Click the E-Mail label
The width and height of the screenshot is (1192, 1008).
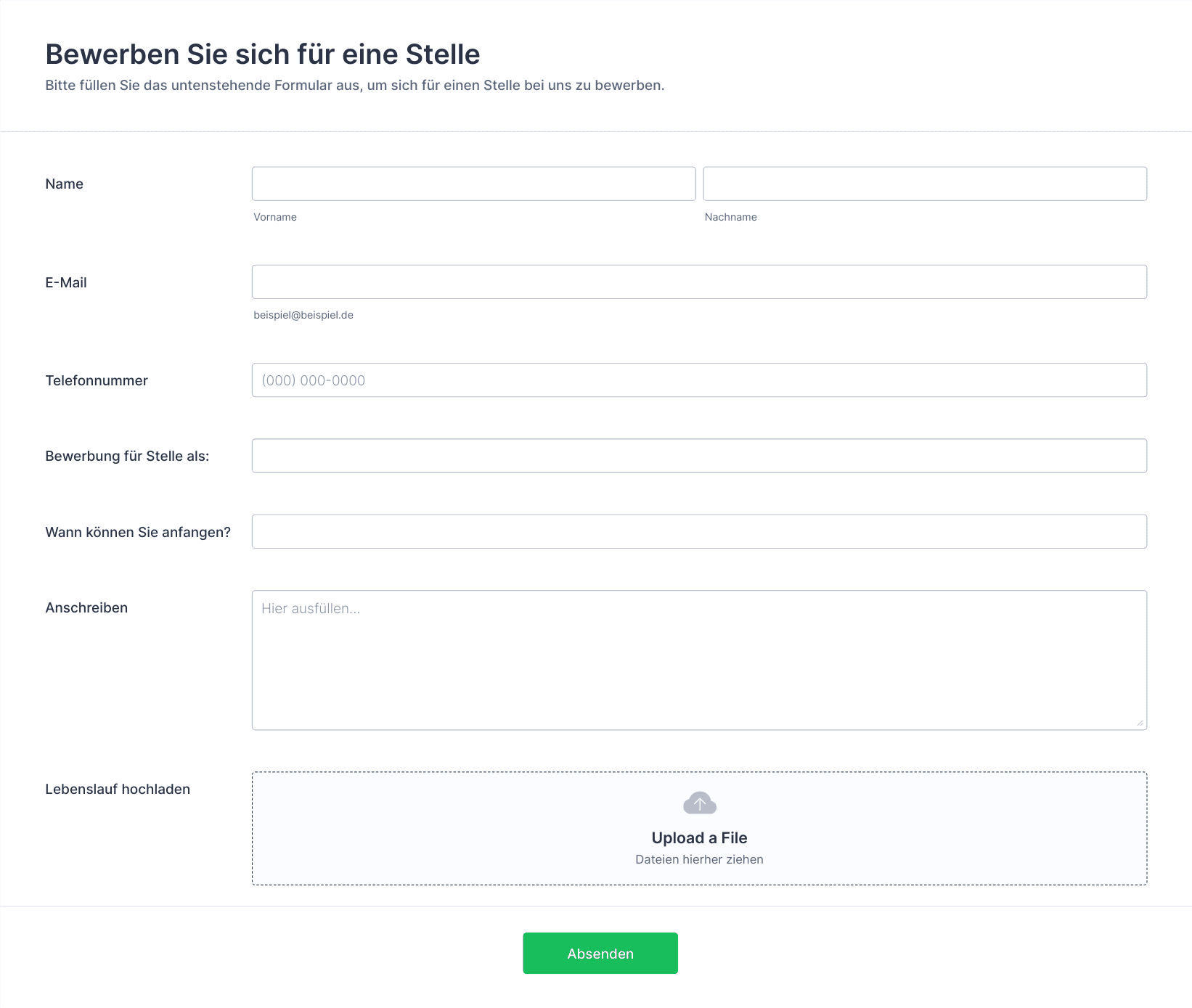coord(66,283)
